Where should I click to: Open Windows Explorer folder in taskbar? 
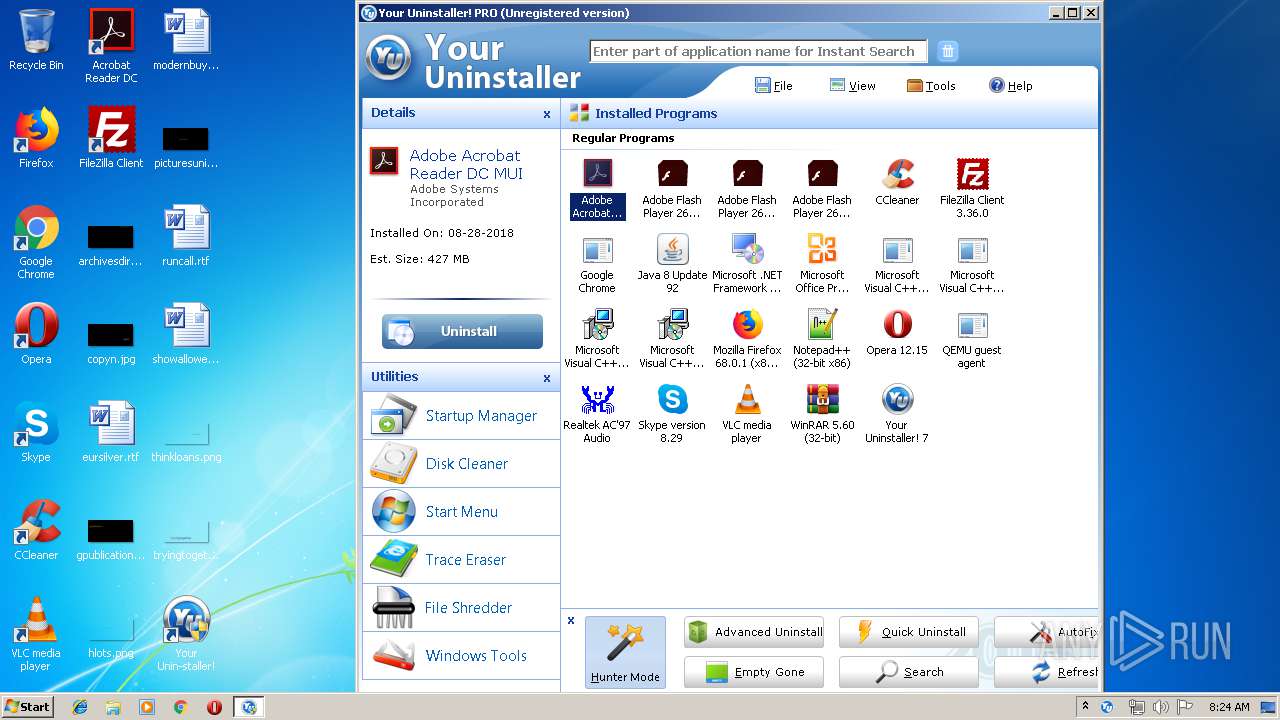click(113, 707)
